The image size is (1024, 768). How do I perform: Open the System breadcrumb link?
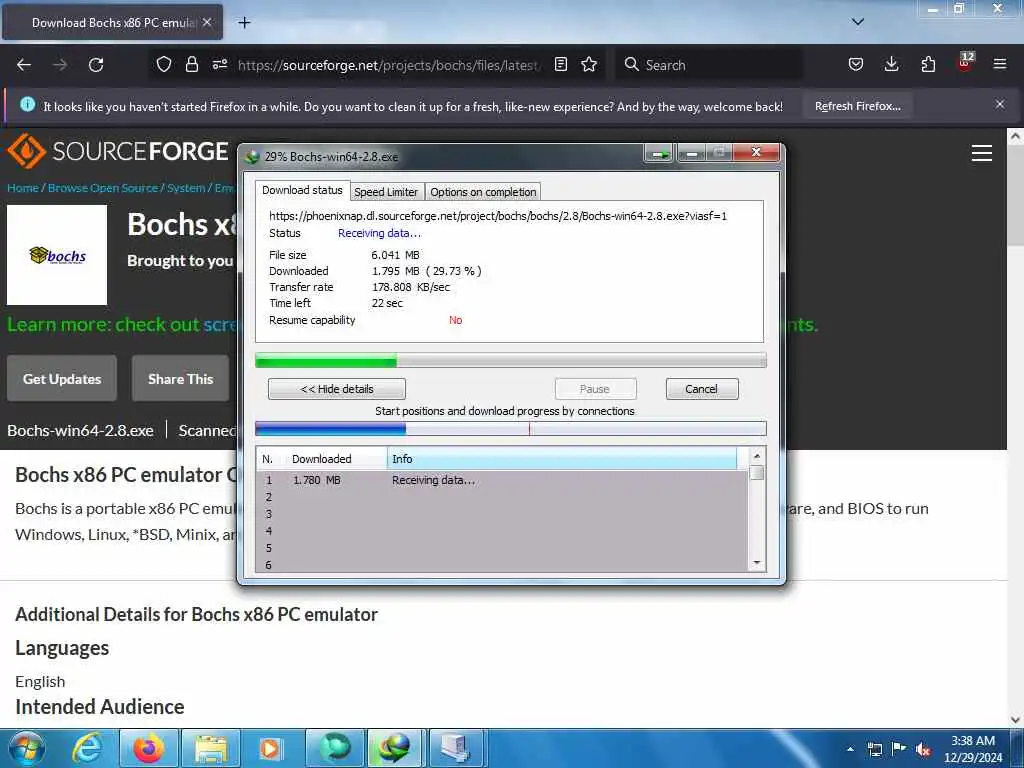tap(186, 188)
